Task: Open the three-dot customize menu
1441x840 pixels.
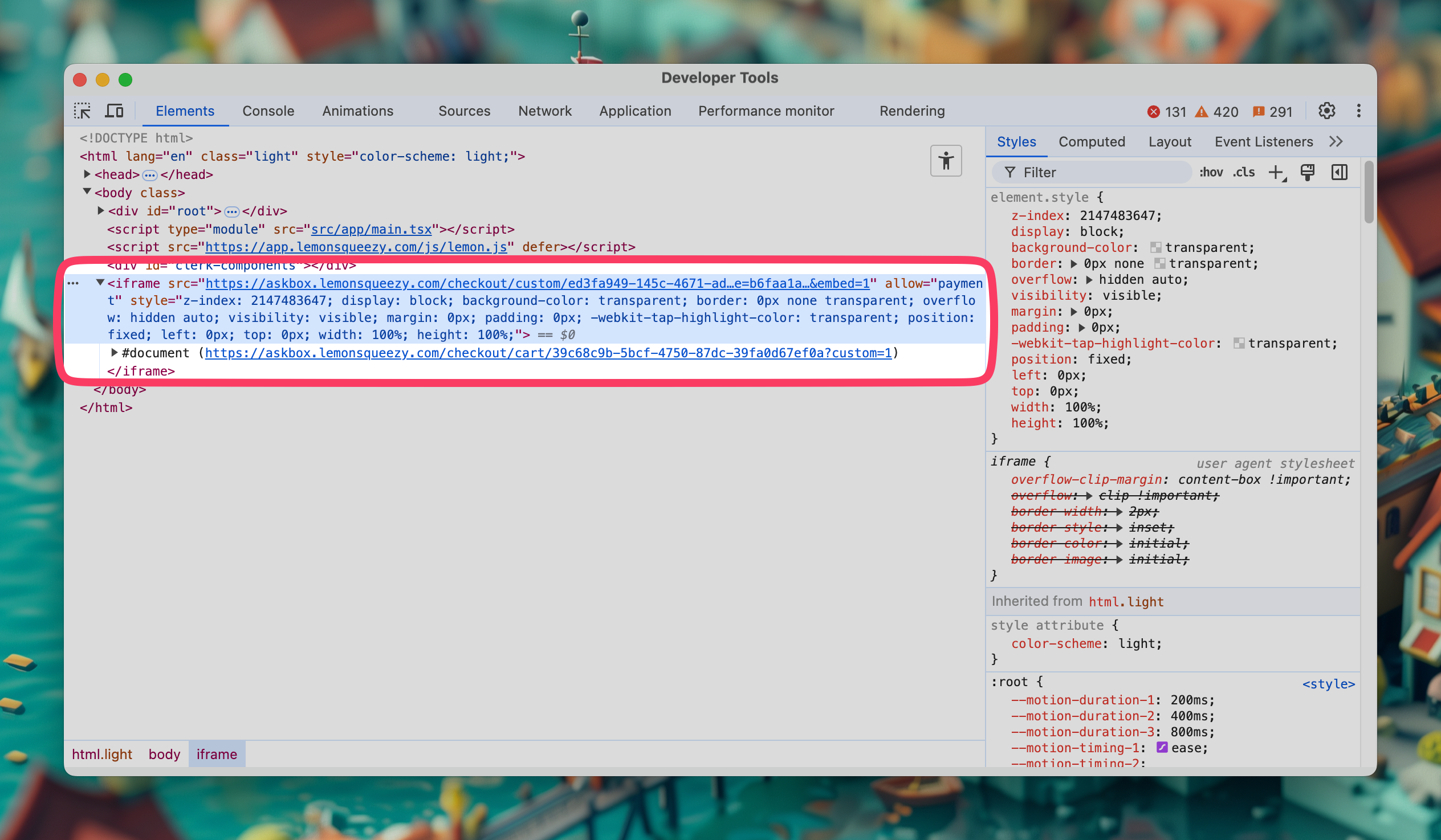Action: 1359,111
